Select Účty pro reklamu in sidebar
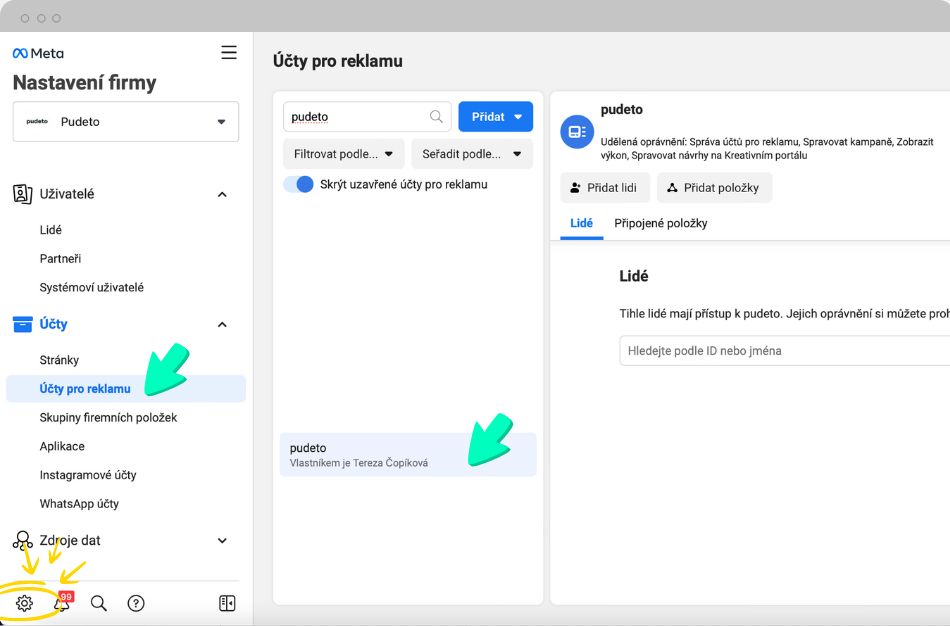The image size is (950, 626). 126,388
